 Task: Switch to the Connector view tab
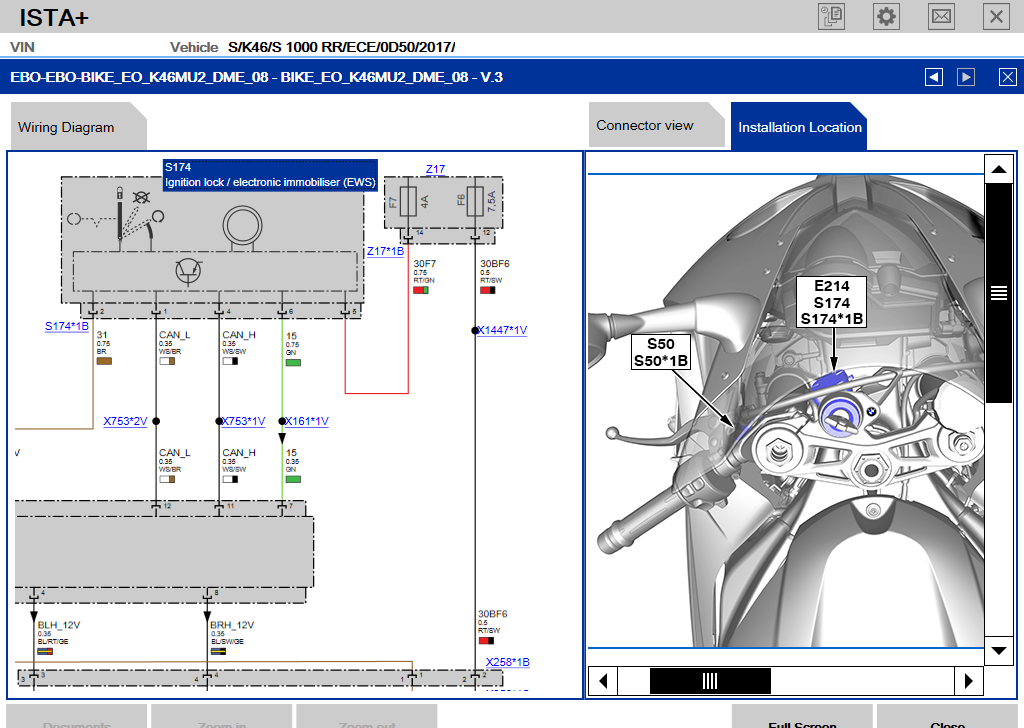pyautogui.click(x=645, y=125)
